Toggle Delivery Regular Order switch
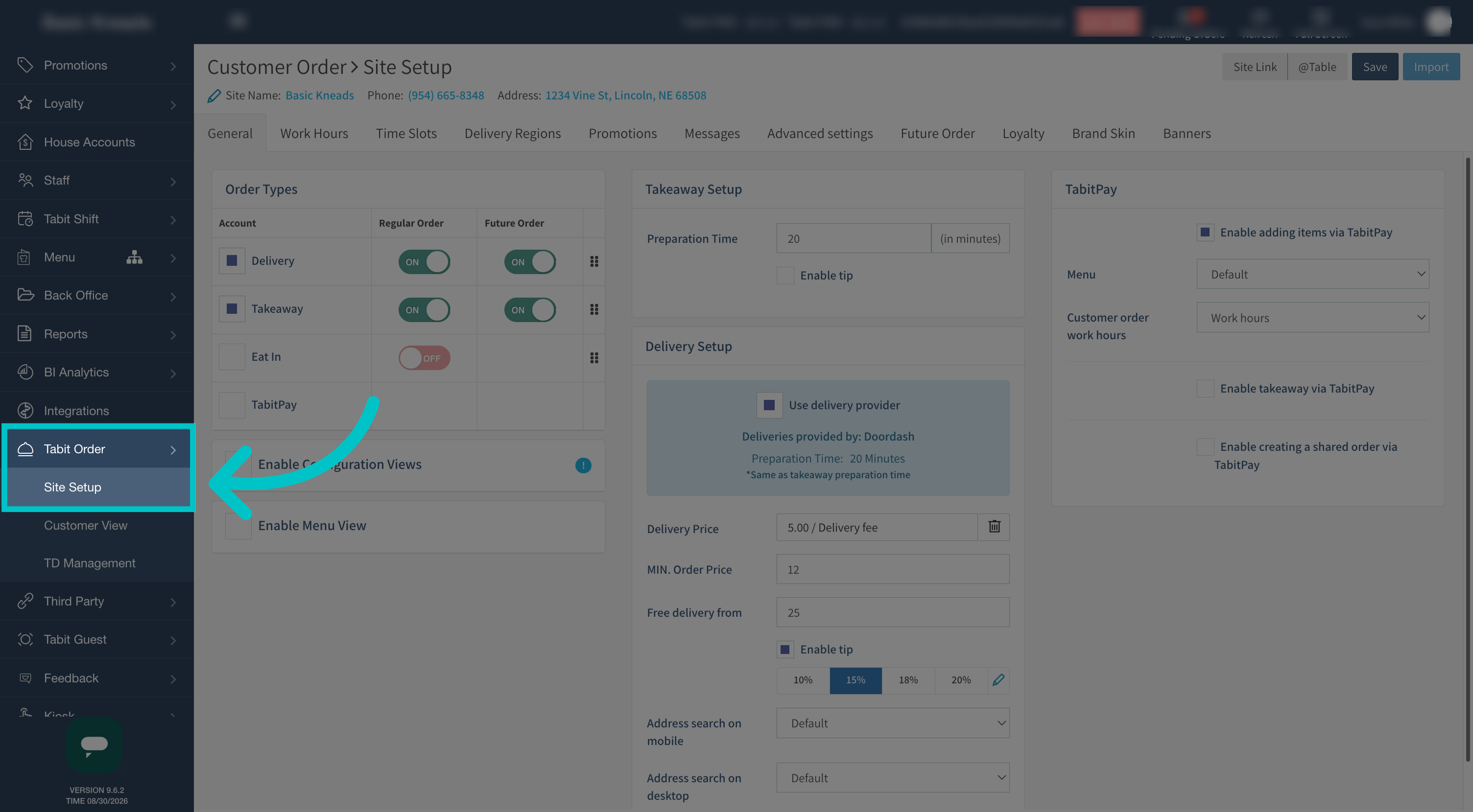 pyautogui.click(x=424, y=262)
